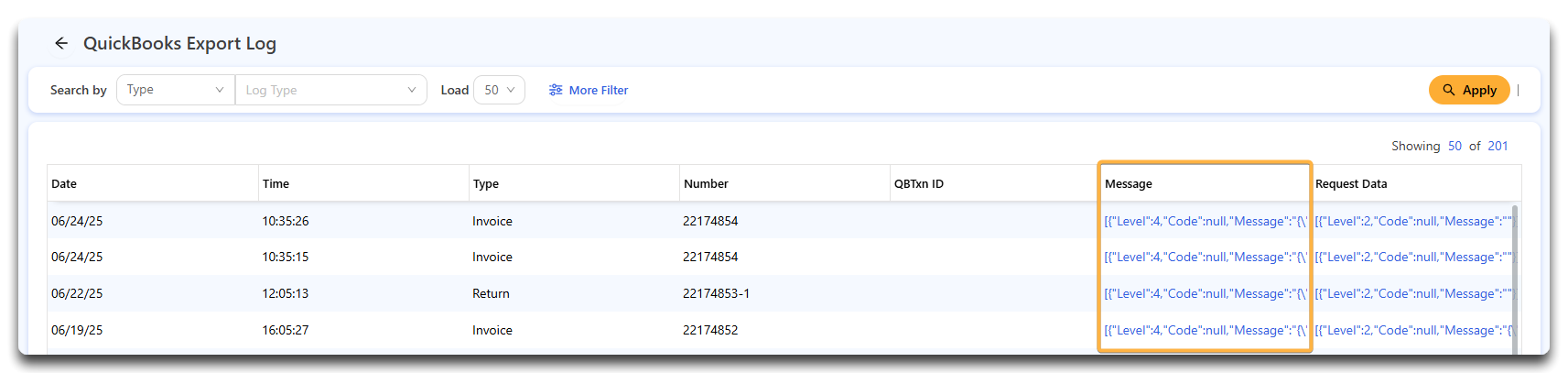1568x373 pixels.
Task: Open the Search by Type dropdown
Action: 176,90
